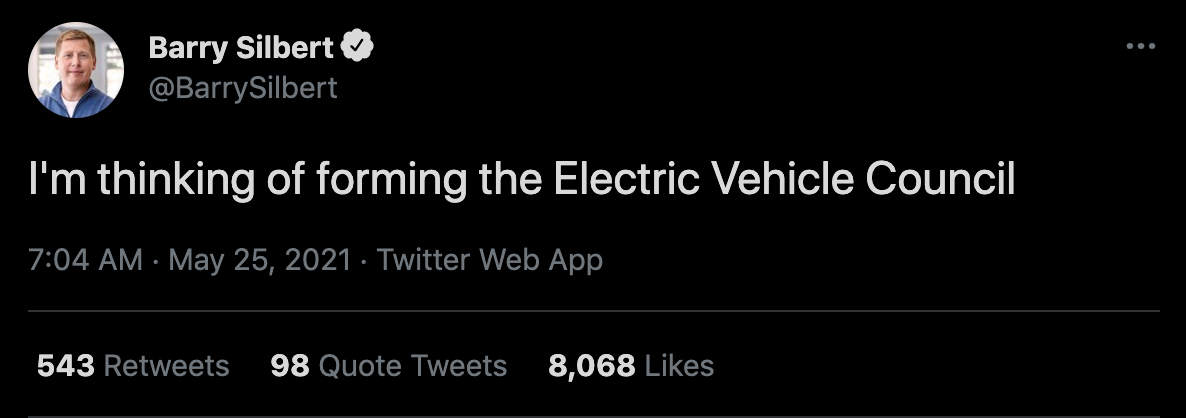
Task: Click the word "Retweets" label
Action: point(166,365)
